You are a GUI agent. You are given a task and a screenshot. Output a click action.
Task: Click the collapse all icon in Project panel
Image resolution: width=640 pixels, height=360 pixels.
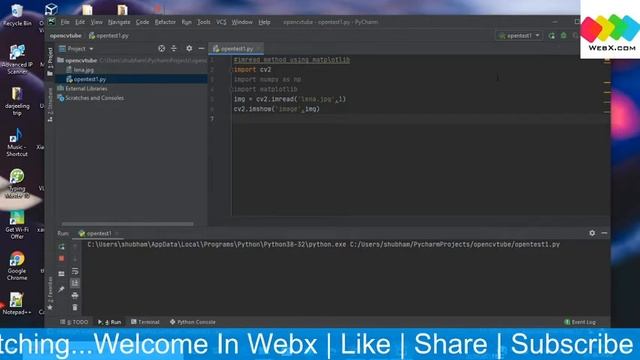pyautogui.click(x=174, y=49)
